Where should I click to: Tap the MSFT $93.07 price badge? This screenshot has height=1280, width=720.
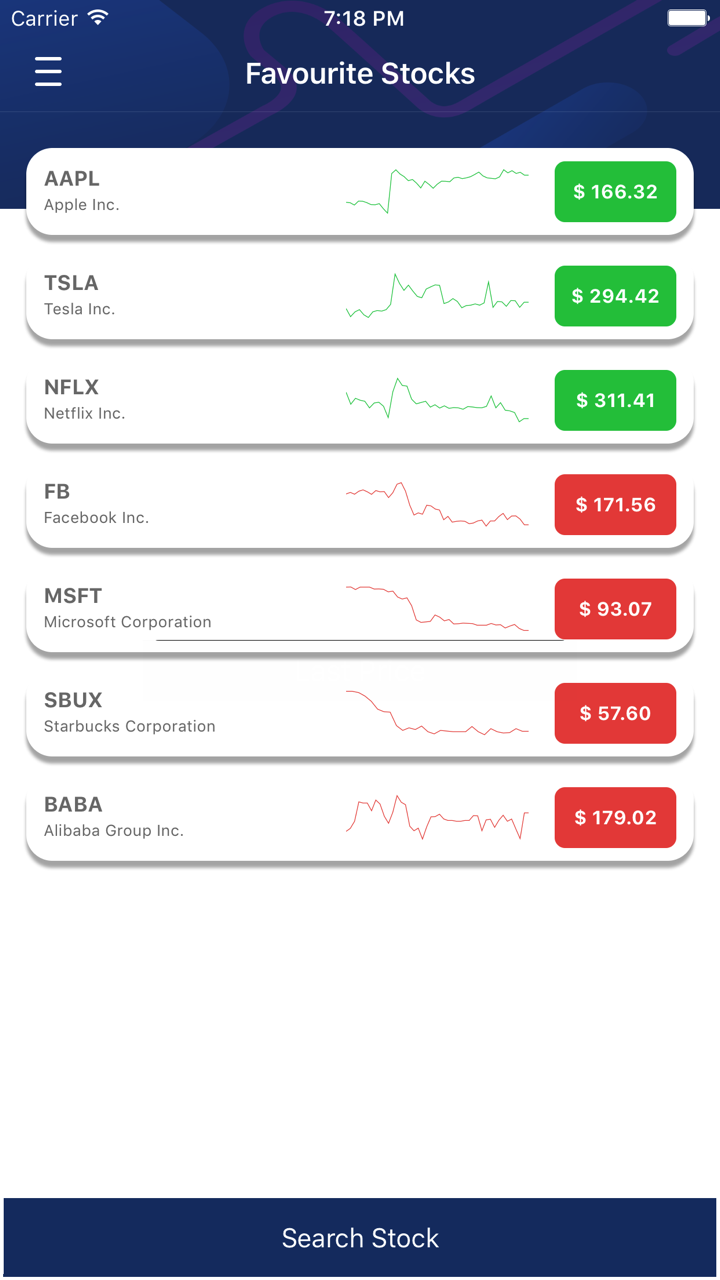pos(615,609)
